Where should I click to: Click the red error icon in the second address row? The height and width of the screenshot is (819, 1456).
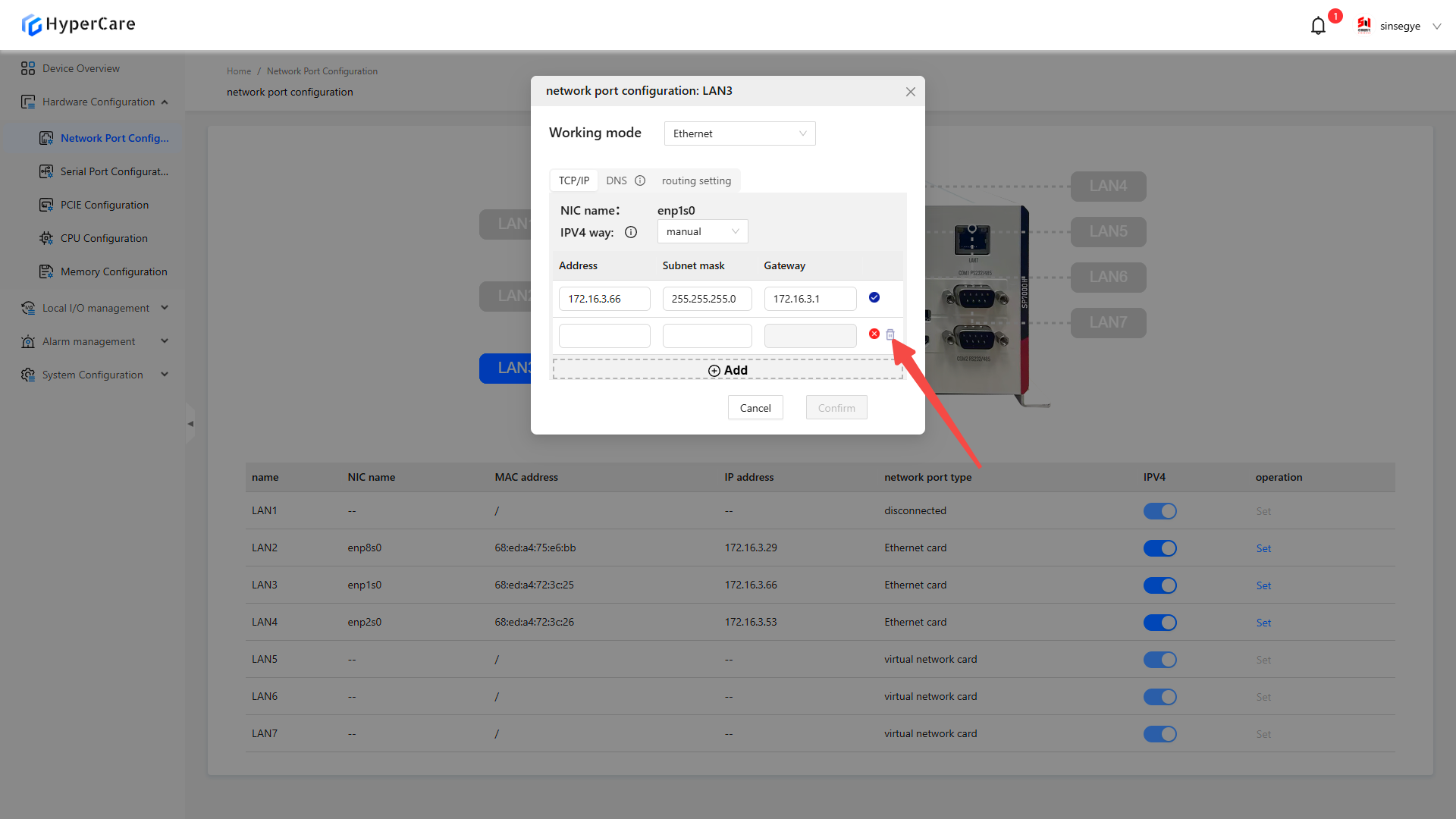pos(874,334)
